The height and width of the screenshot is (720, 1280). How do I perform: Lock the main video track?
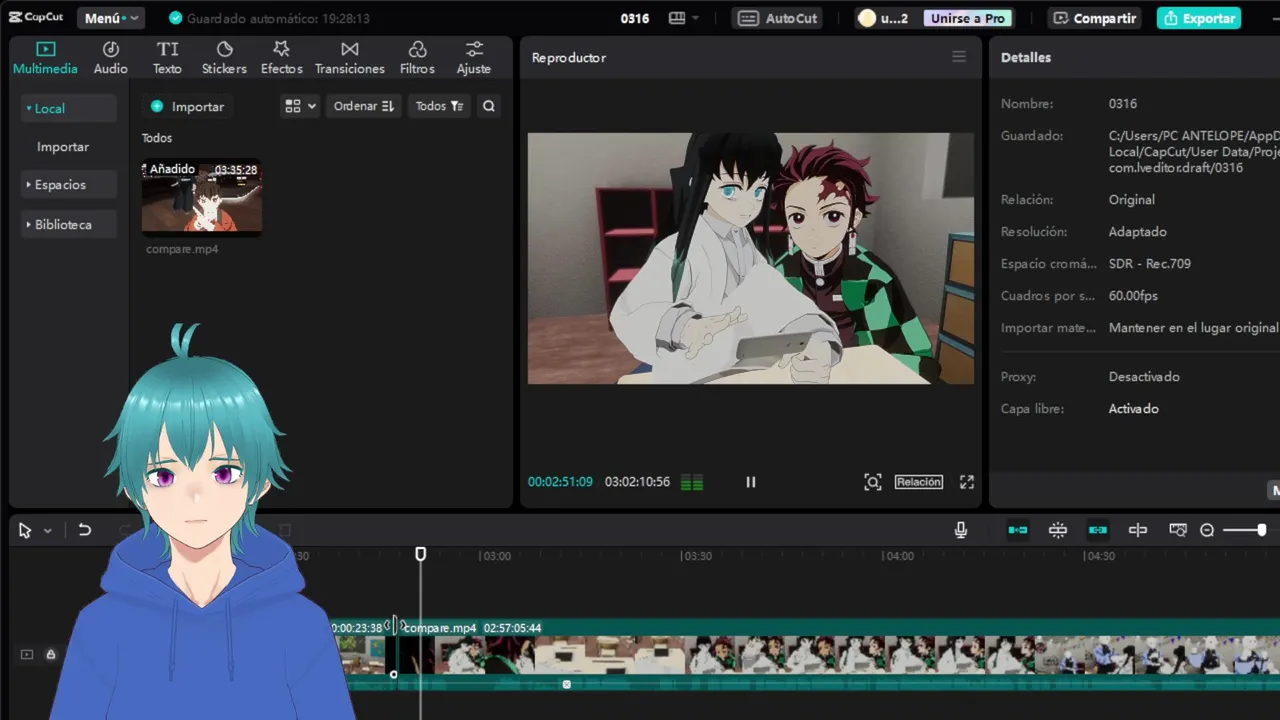tap(51, 654)
